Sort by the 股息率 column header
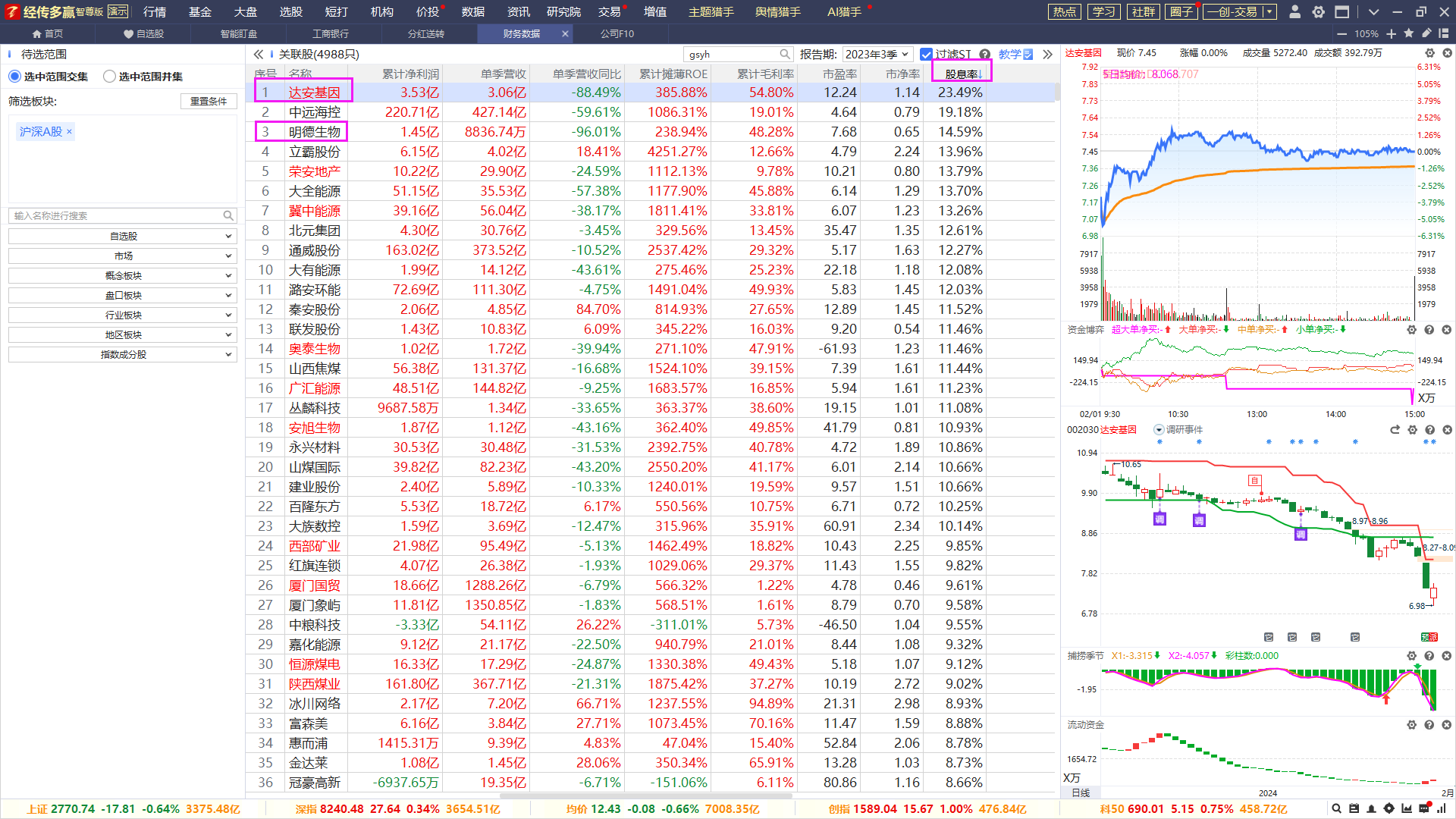The image size is (1456, 819). [962, 74]
